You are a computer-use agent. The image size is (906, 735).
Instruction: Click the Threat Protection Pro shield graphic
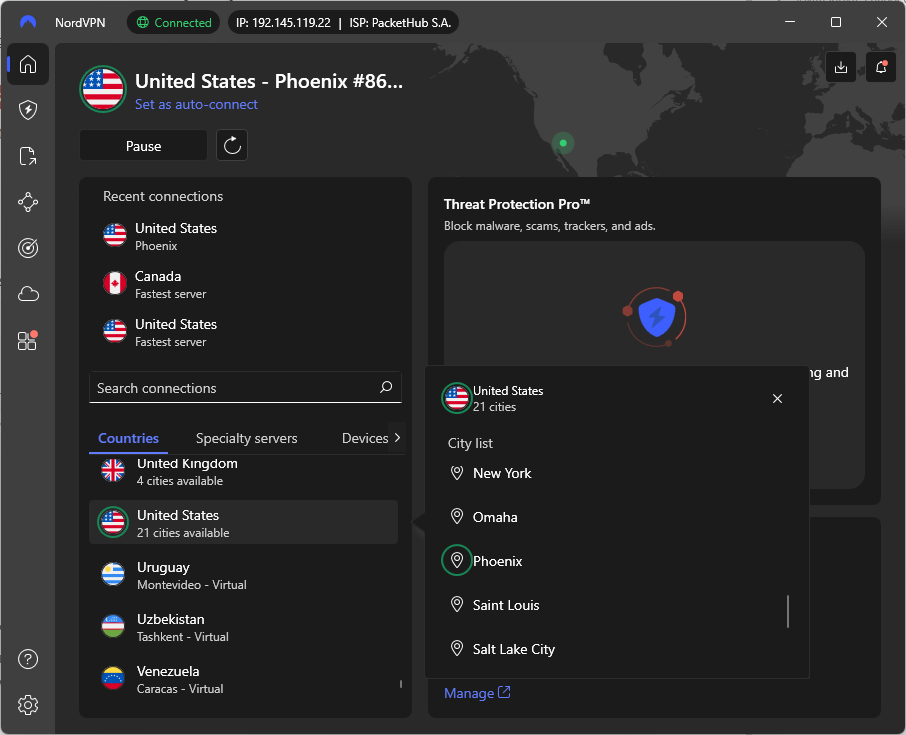pos(656,316)
